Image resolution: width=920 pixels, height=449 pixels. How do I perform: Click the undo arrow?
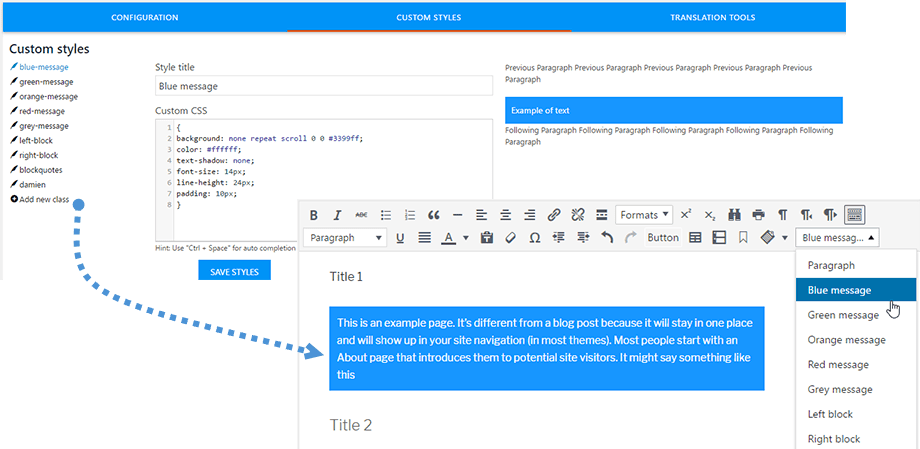coord(606,238)
